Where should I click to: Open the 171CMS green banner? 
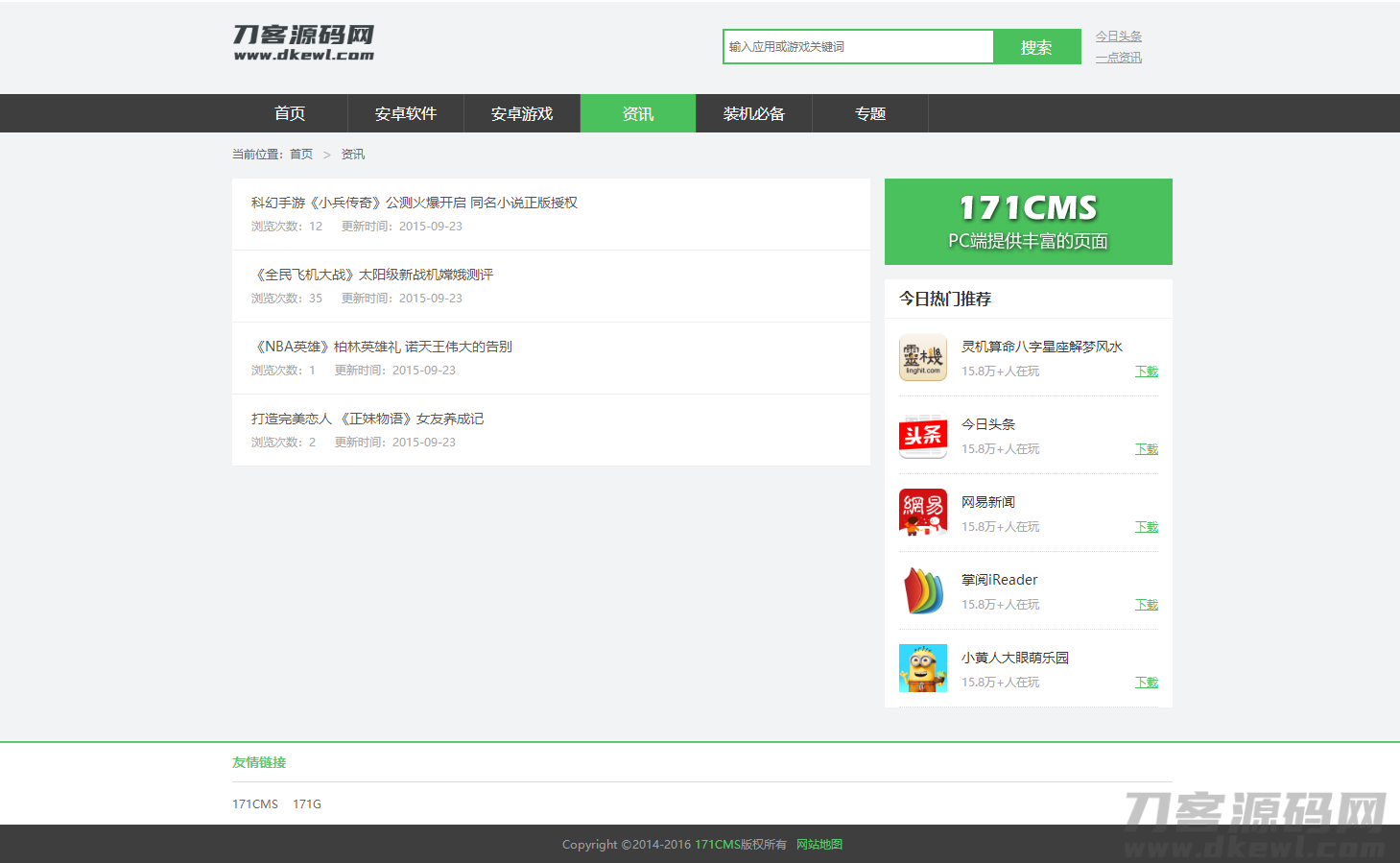[x=1028, y=222]
